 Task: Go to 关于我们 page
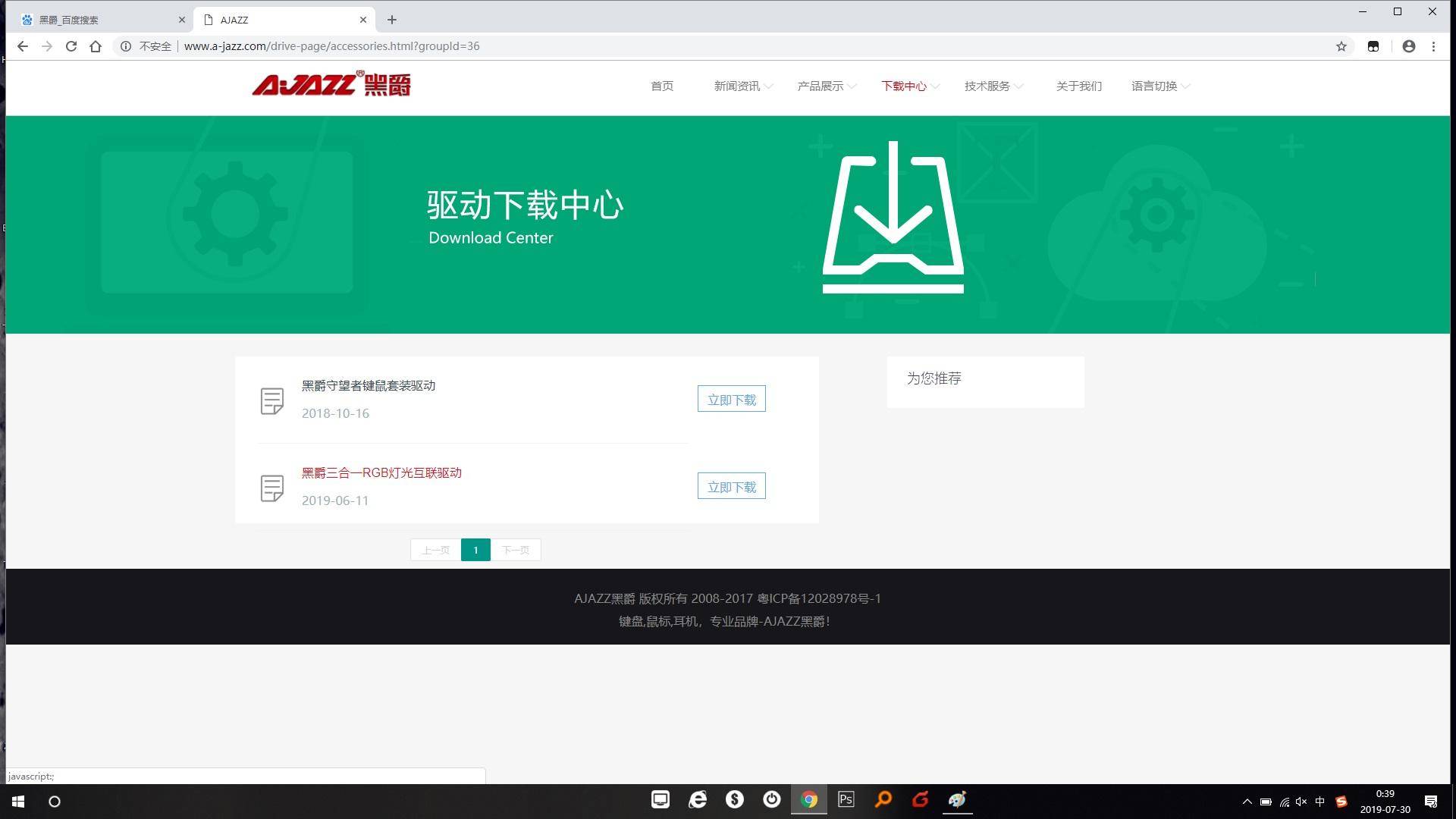[x=1078, y=86]
